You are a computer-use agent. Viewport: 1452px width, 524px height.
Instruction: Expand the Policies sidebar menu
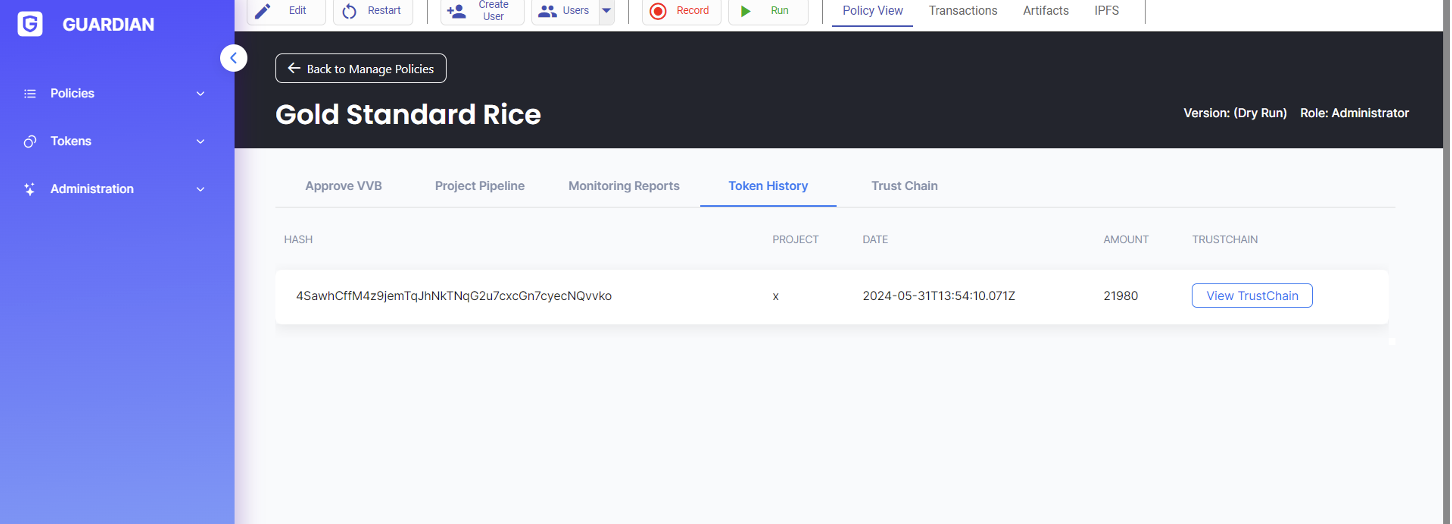coord(114,93)
